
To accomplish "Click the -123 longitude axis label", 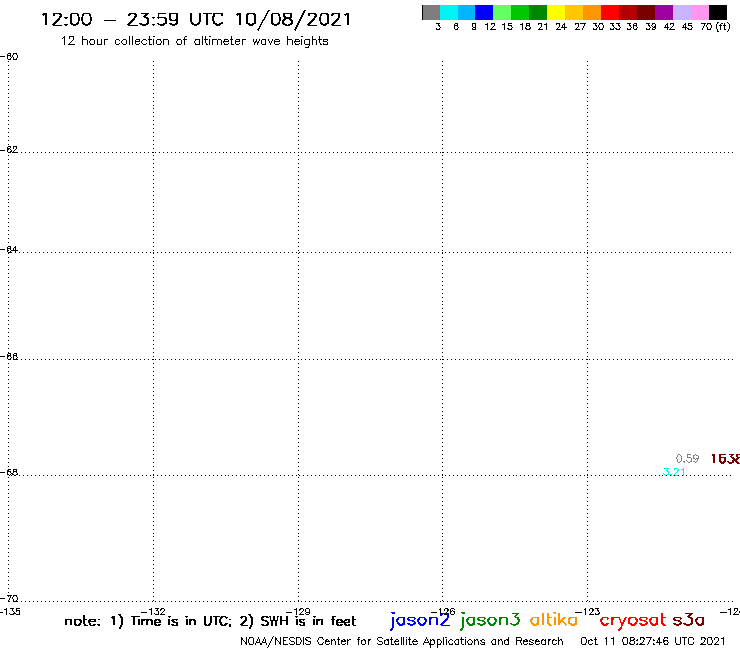I will (x=588, y=612).
